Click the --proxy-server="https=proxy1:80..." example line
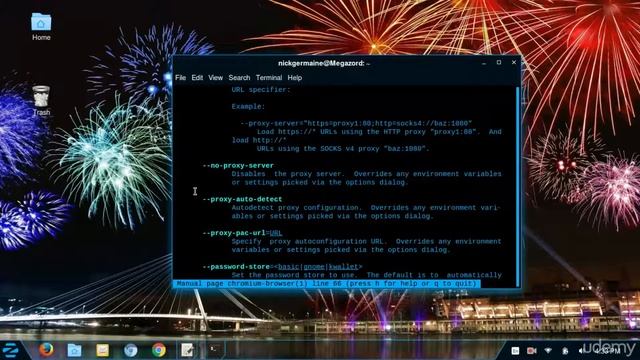Viewport: 640px width, 360px height. pos(356,123)
